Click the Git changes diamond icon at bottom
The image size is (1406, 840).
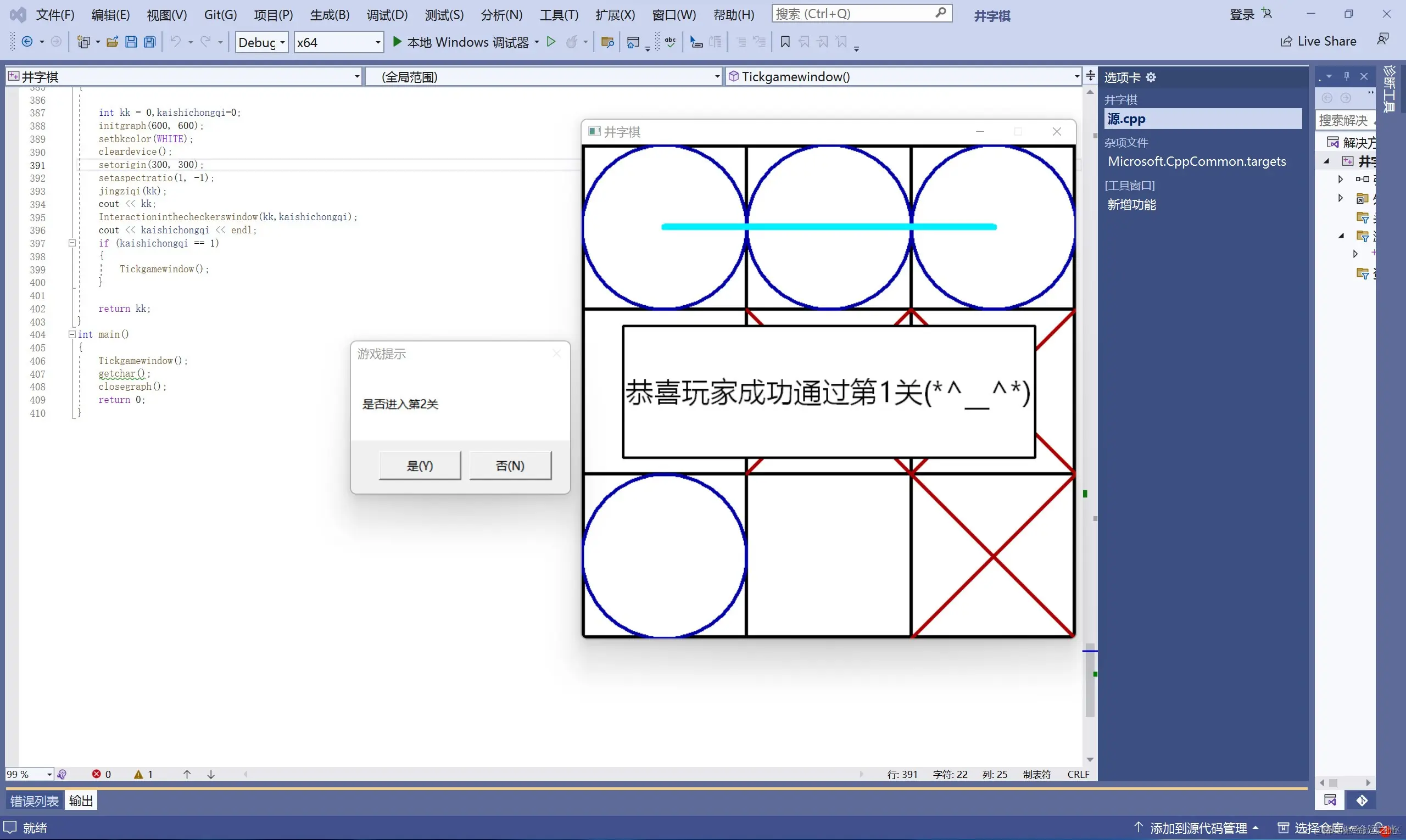(x=1362, y=800)
